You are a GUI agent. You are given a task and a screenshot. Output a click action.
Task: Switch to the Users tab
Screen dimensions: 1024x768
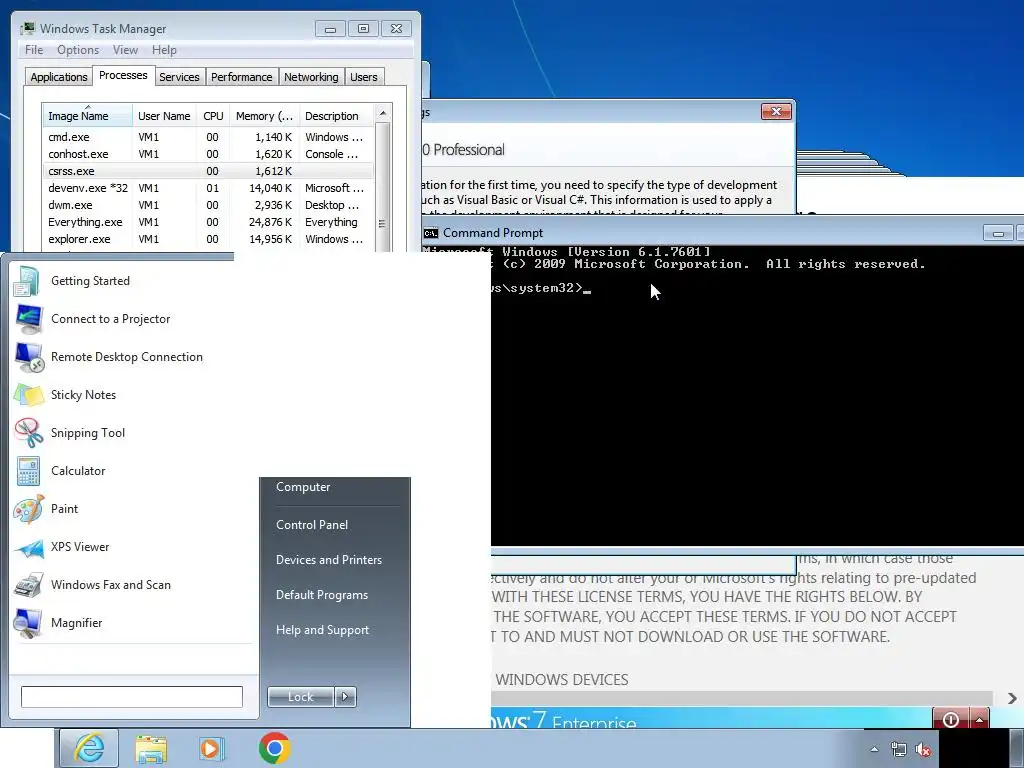tap(364, 77)
